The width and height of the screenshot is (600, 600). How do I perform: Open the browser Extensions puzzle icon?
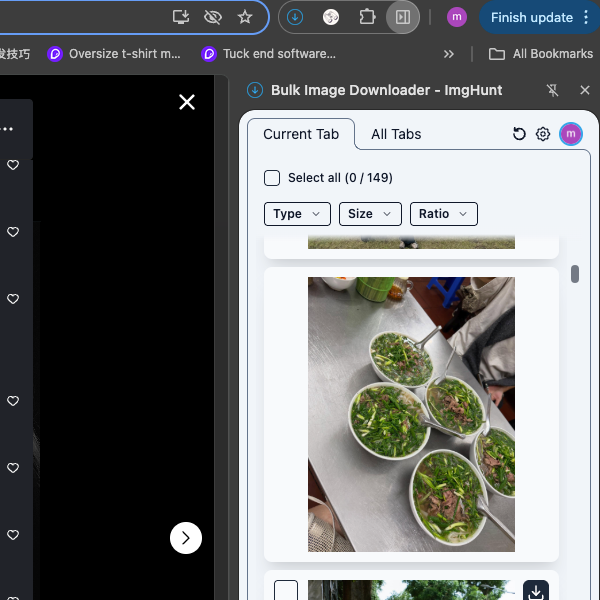(x=367, y=17)
